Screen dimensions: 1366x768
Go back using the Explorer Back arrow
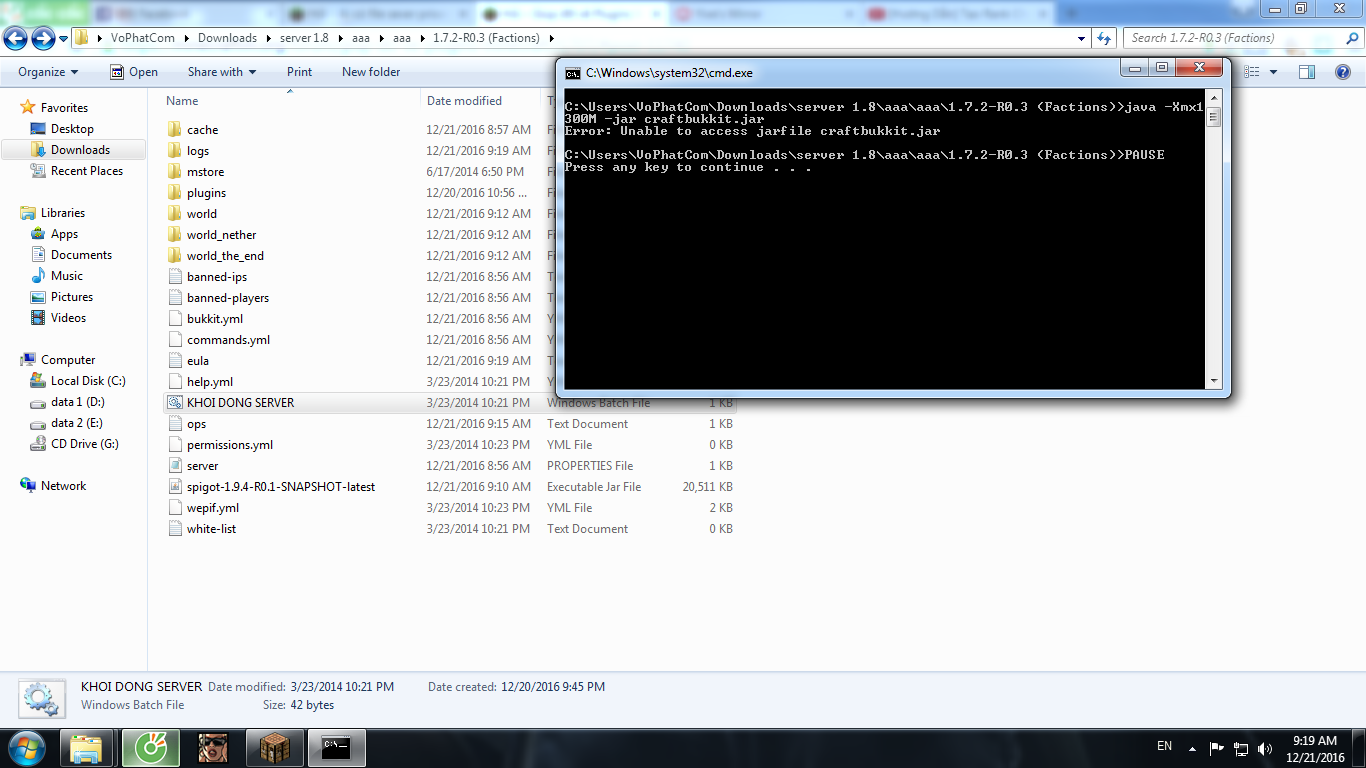click(x=15, y=38)
